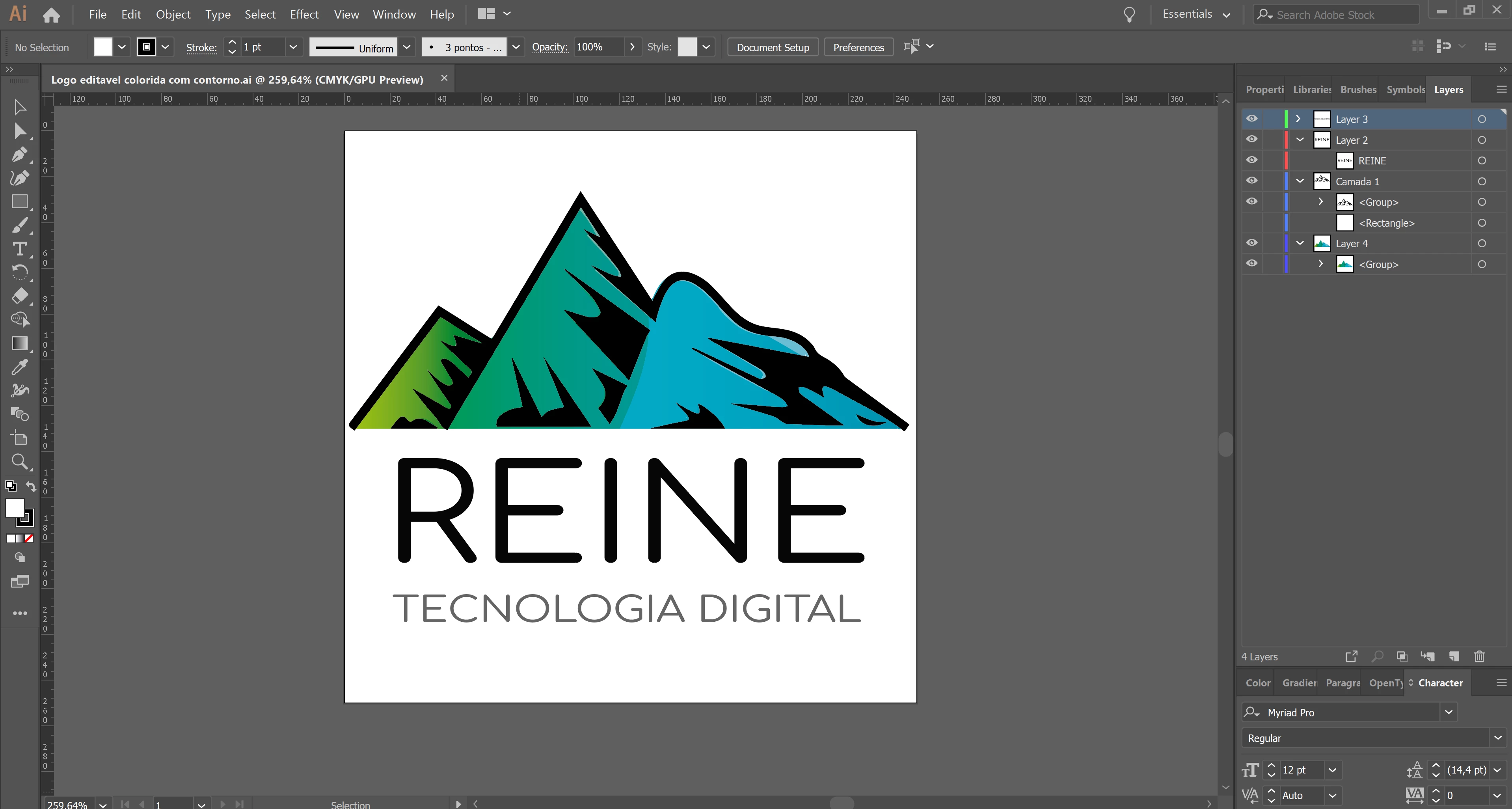Click the Document Setup button
1512x809 pixels.
pyautogui.click(x=773, y=47)
